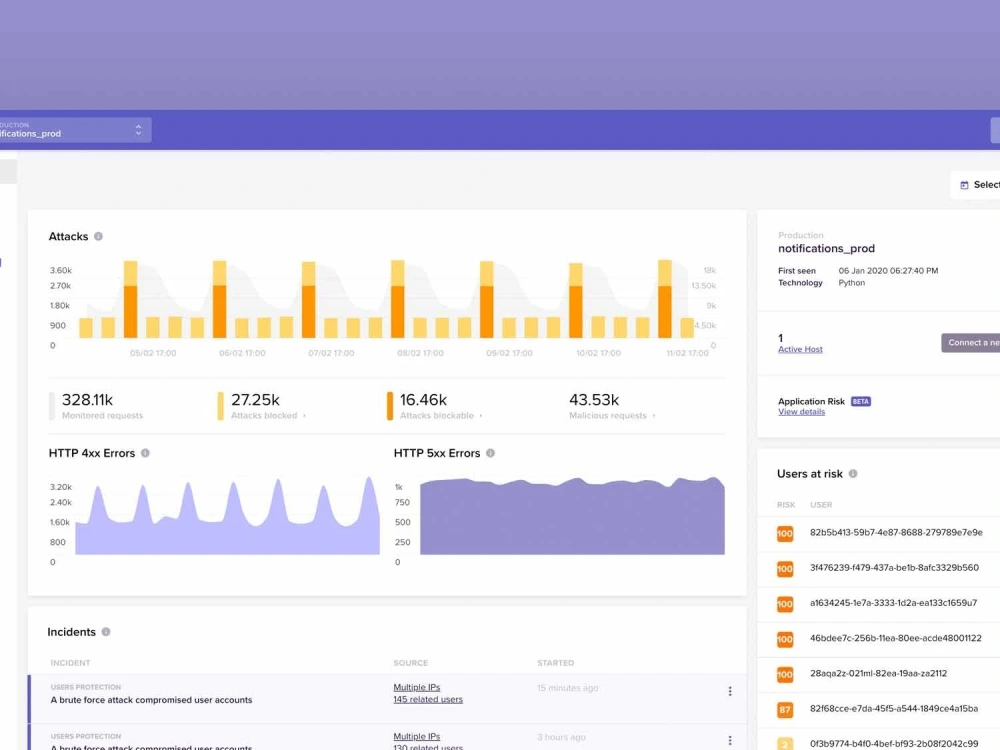
Task: Click the risk 100 badge for user 82b5b413
Action: point(785,534)
